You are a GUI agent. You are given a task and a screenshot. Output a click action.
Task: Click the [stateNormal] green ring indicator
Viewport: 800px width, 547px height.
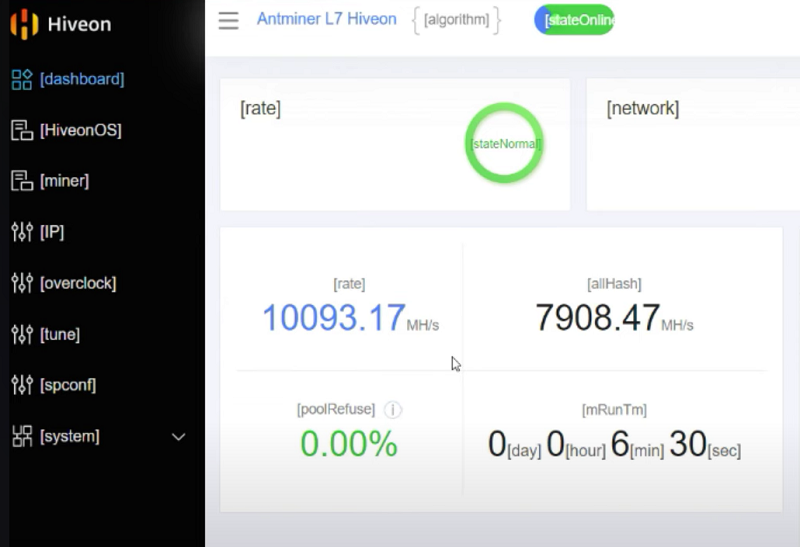pos(504,143)
